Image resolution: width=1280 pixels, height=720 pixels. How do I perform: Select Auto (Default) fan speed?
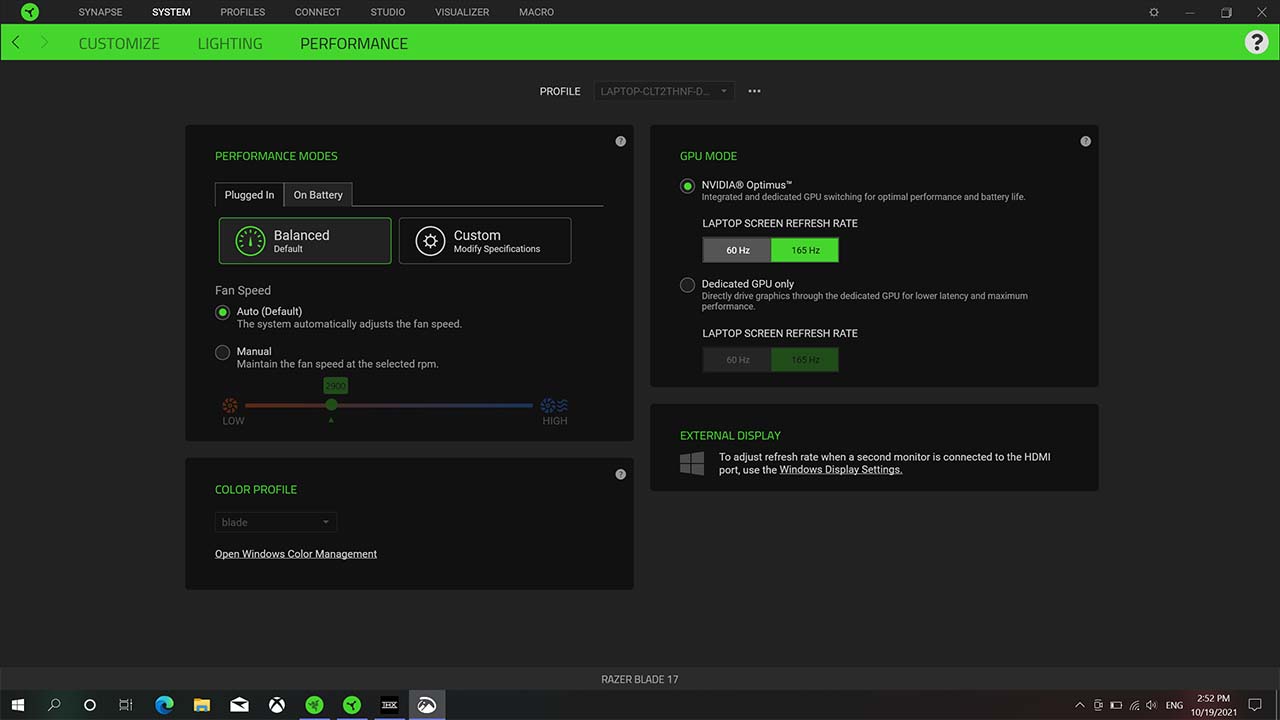point(223,312)
